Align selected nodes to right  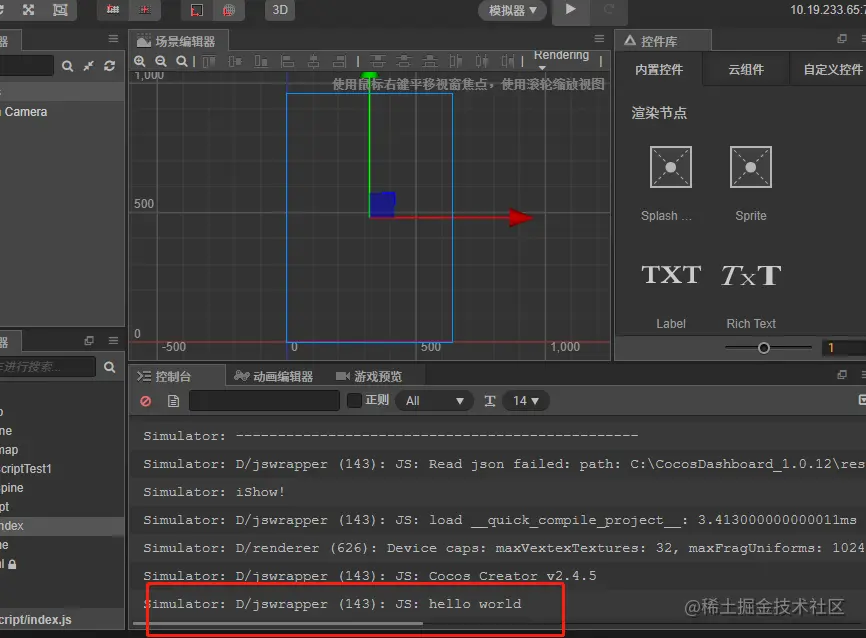(x=339, y=61)
